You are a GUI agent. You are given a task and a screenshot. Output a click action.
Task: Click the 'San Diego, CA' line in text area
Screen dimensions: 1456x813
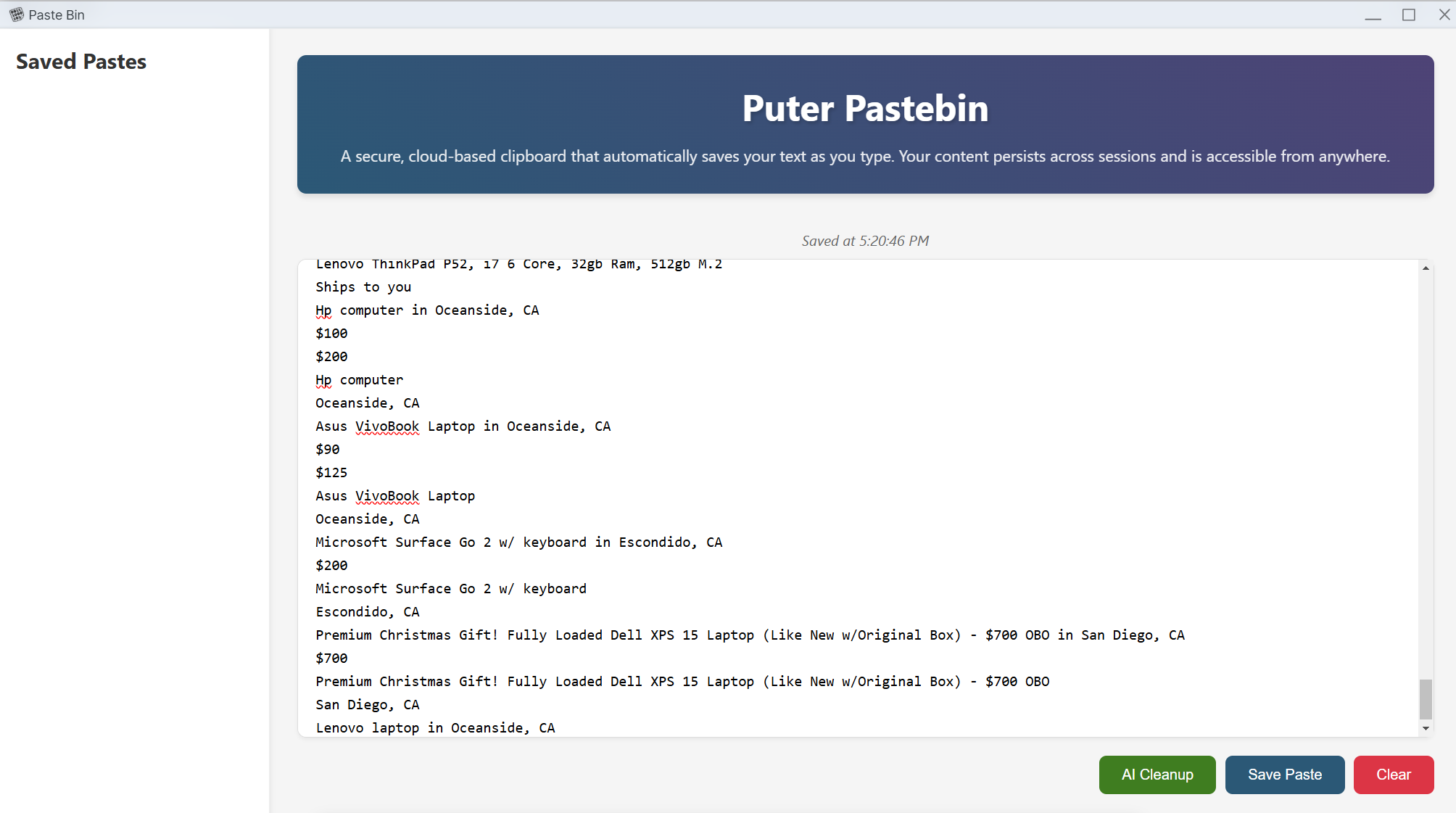tap(367, 705)
